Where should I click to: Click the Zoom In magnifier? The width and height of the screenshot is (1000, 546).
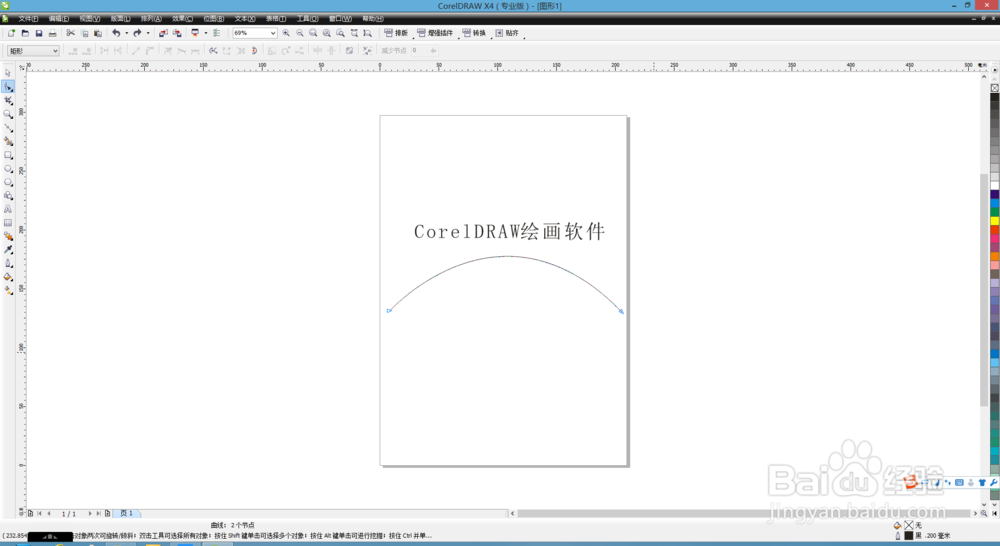(x=286, y=33)
